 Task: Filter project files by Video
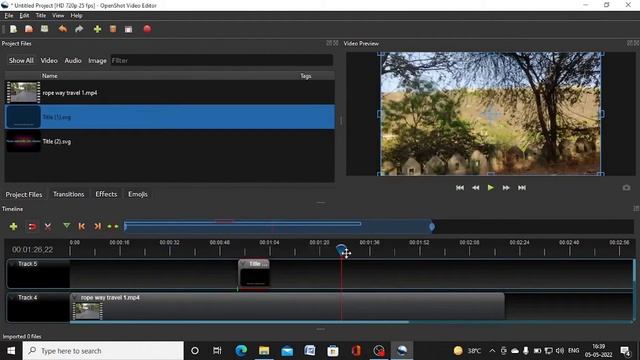pyautogui.click(x=49, y=60)
